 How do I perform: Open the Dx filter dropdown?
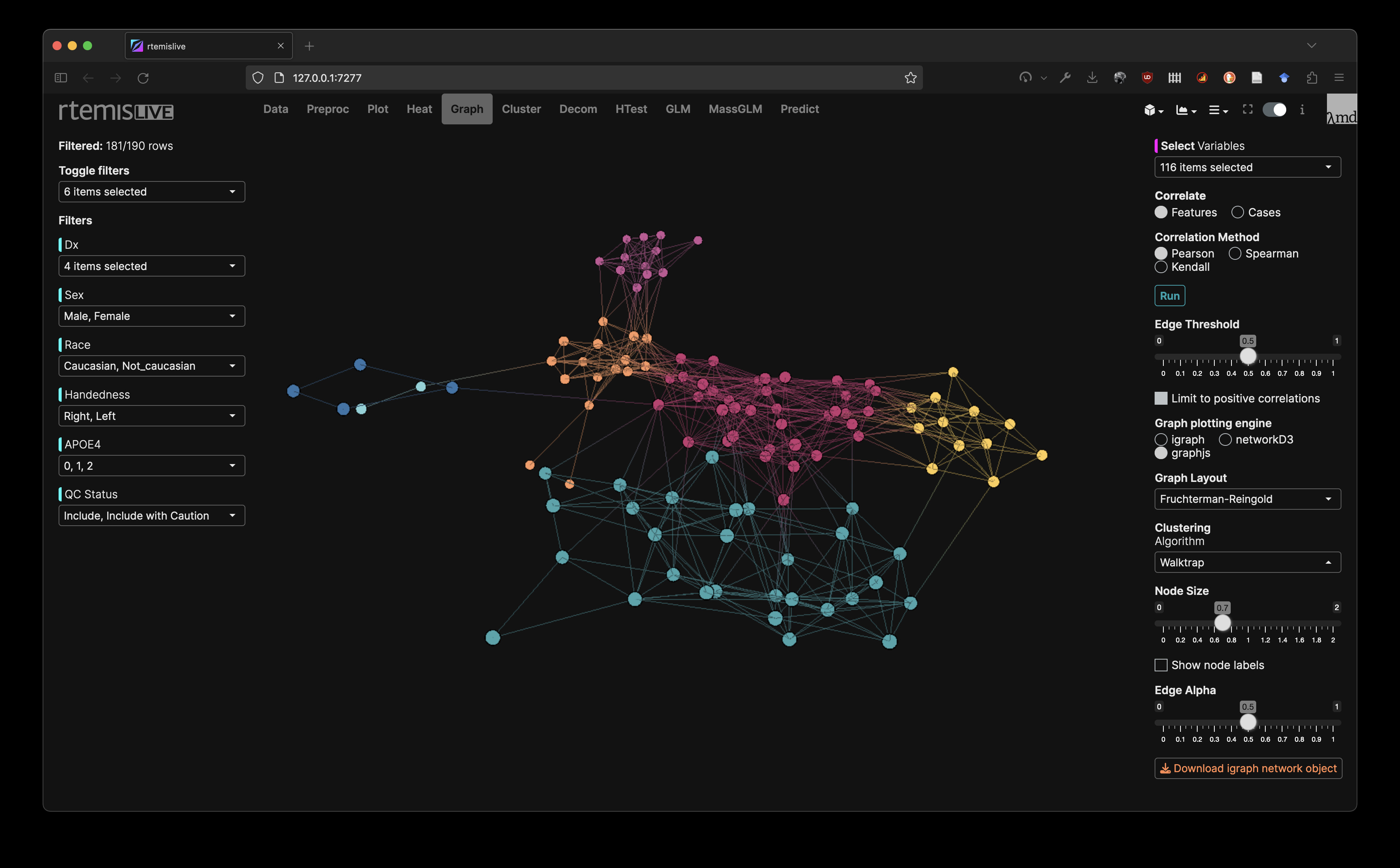[151, 266]
